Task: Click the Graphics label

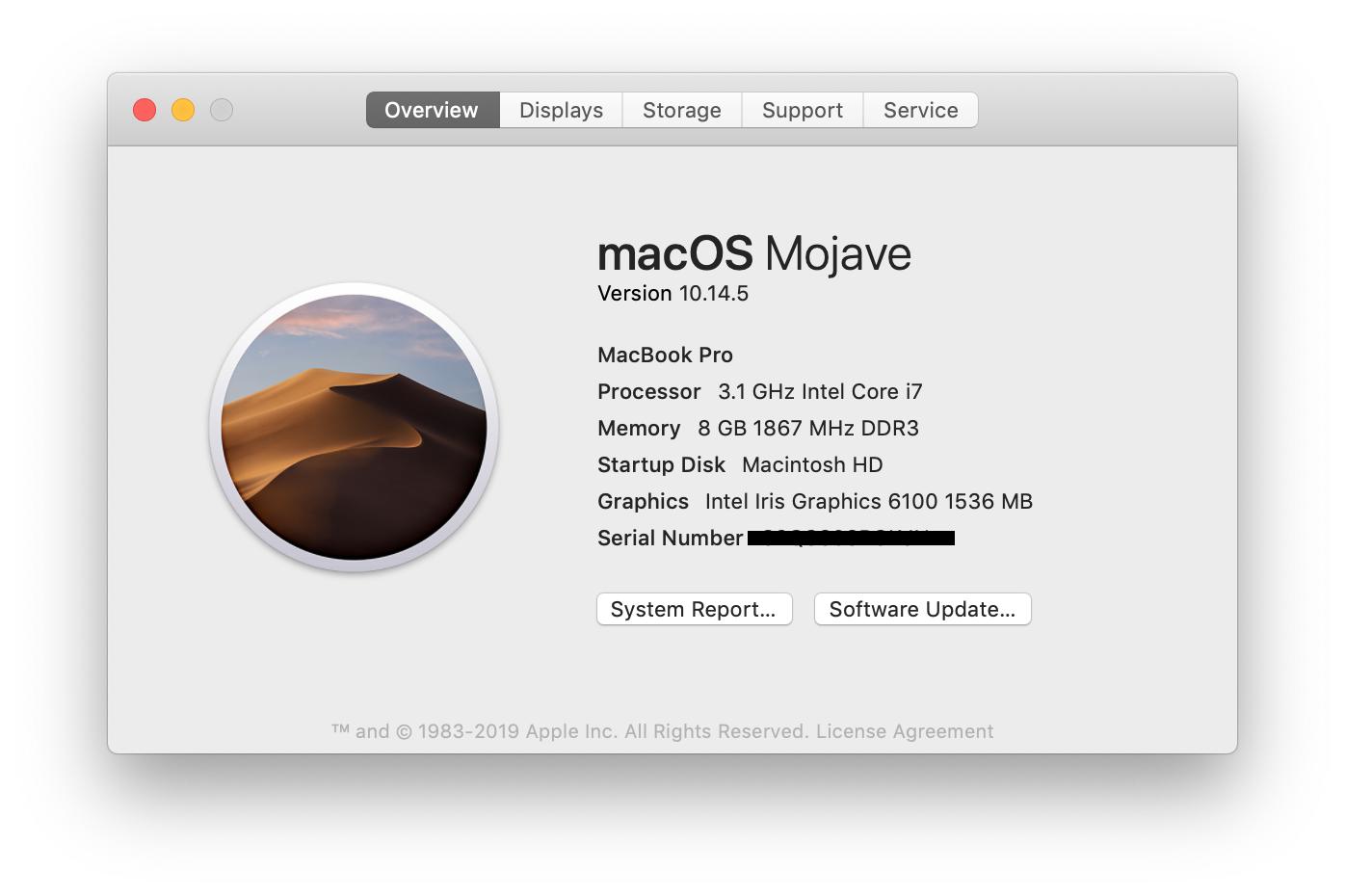Action: [643, 501]
